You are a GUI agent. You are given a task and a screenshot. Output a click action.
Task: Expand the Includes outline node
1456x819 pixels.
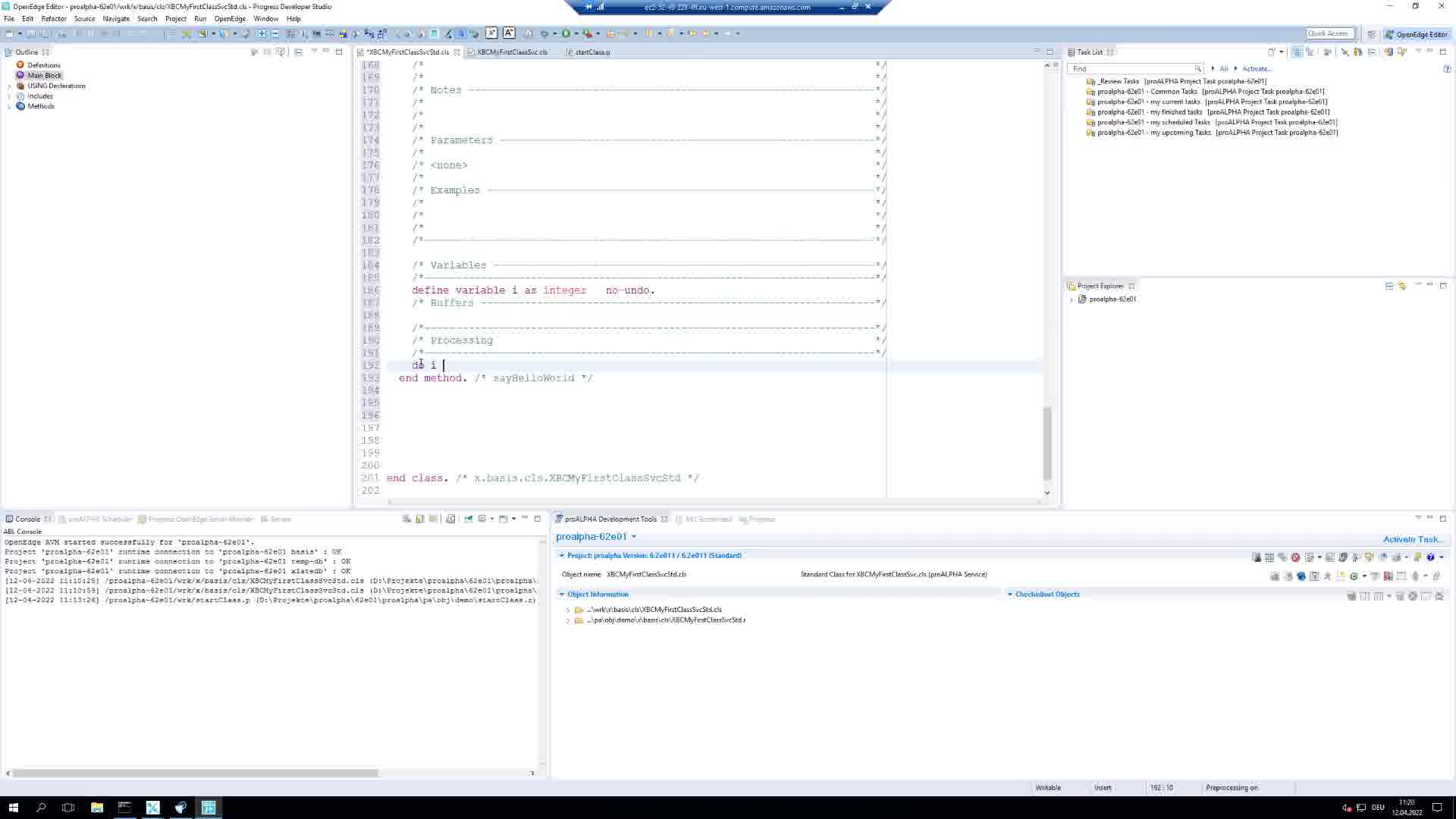[9, 96]
